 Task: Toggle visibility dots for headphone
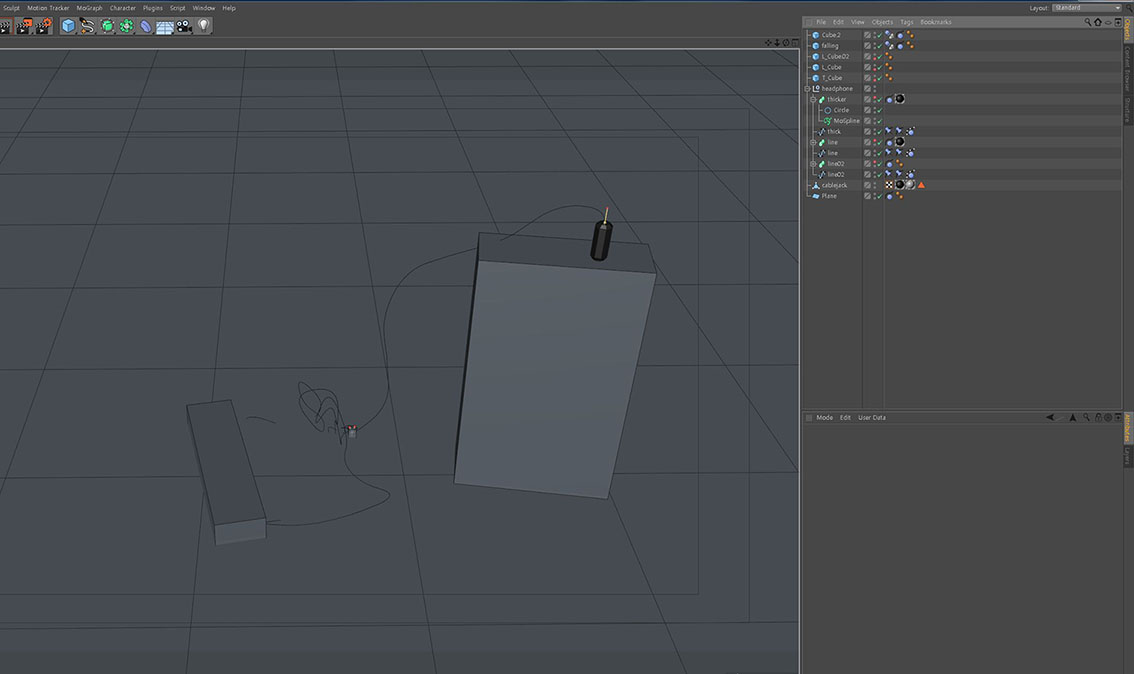(x=874, y=88)
